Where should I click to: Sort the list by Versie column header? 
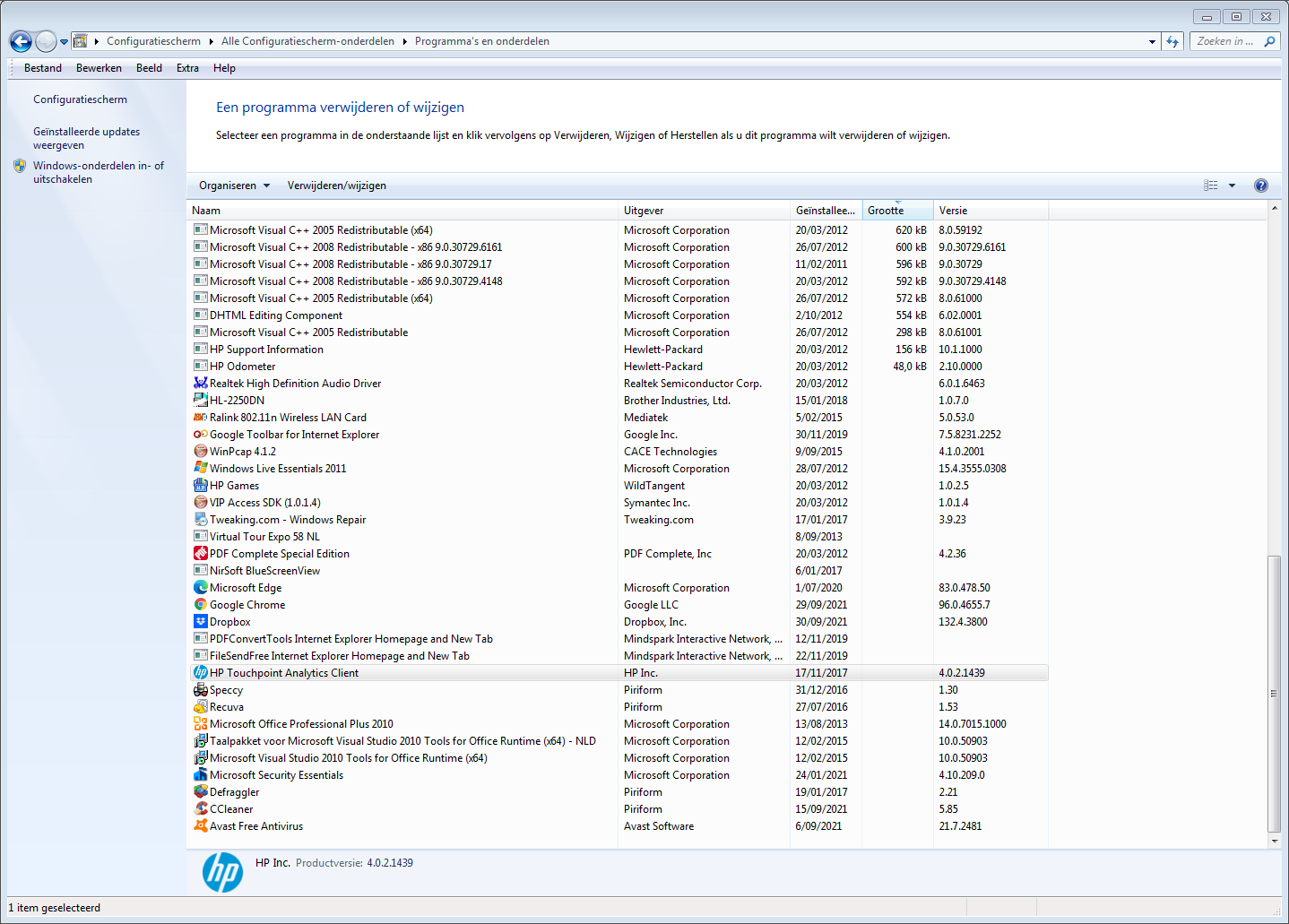pos(991,211)
